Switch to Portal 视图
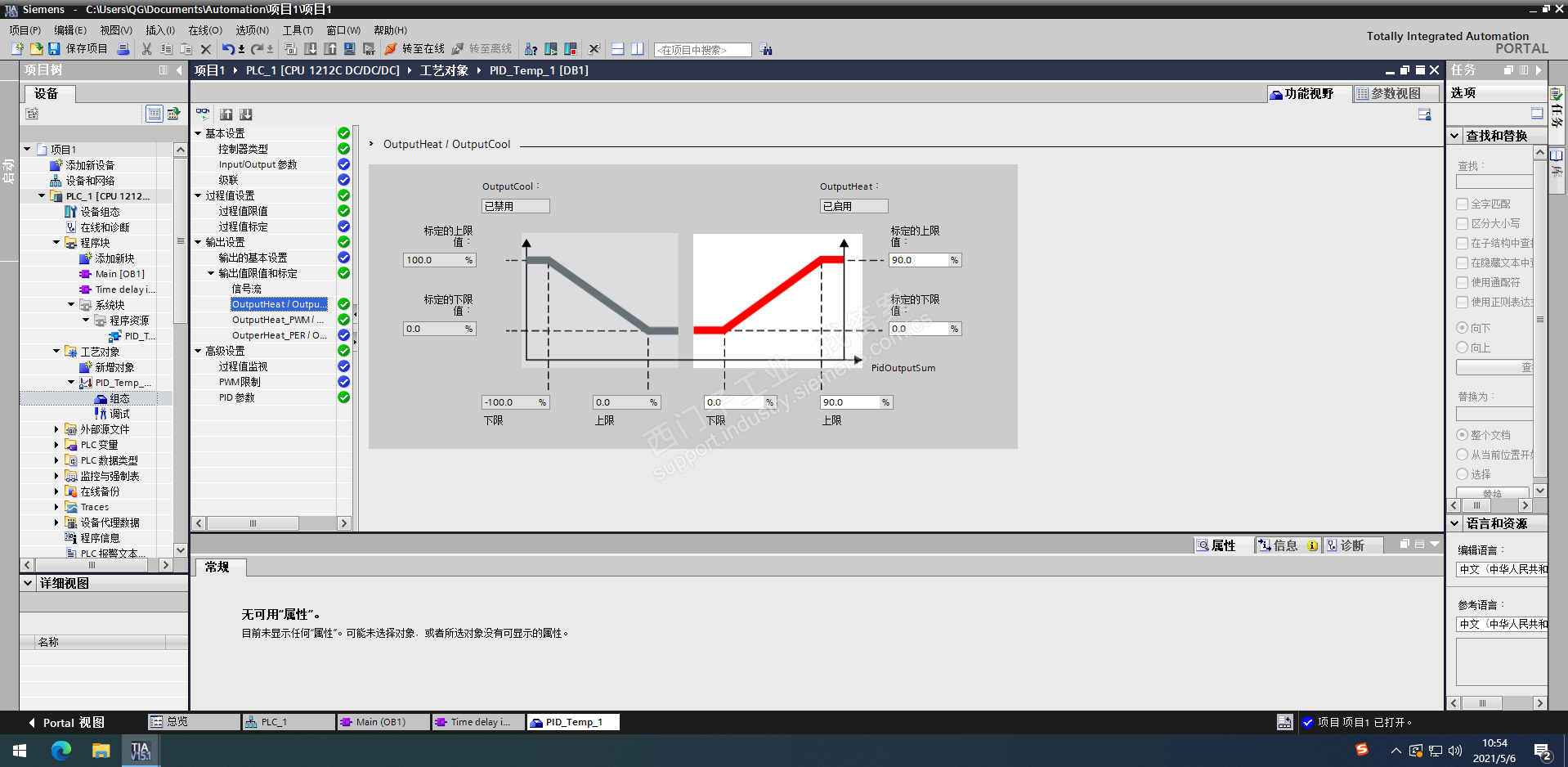 [x=66, y=723]
